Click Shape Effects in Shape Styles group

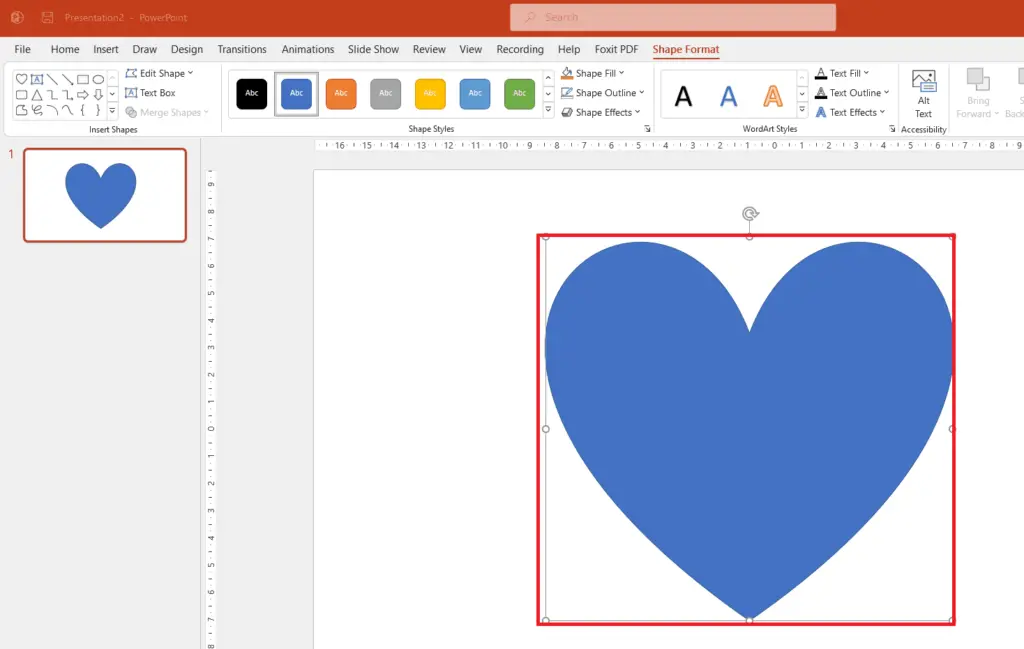(603, 112)
